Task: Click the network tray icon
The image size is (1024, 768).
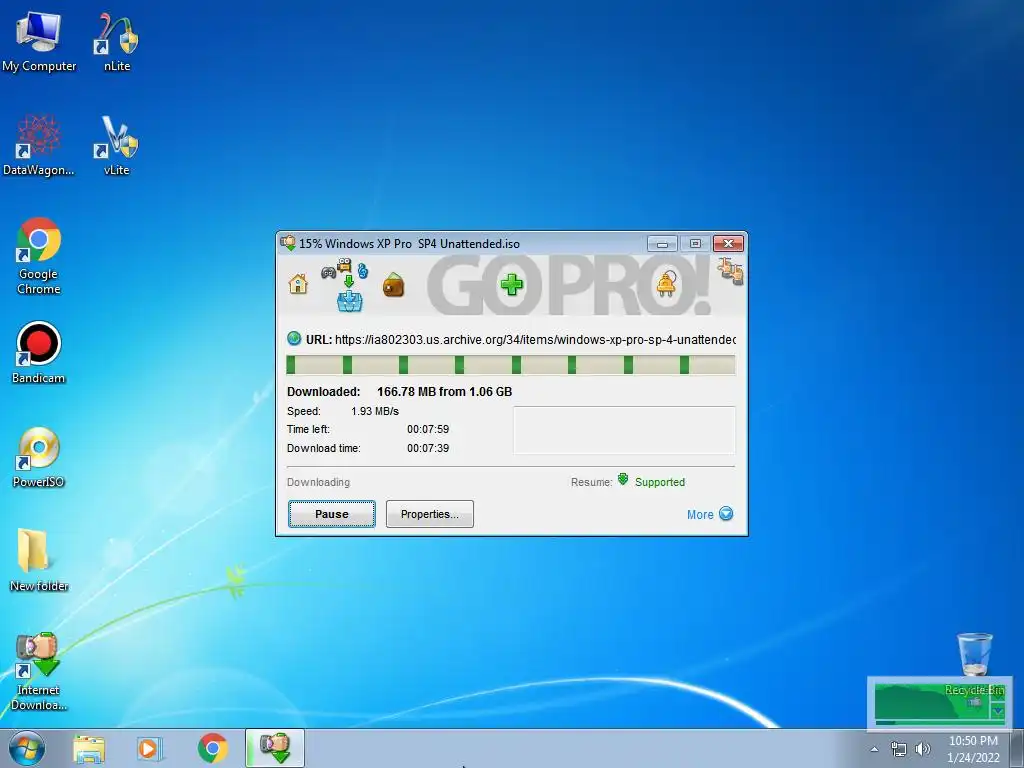Action: click(x=899, y=750)
